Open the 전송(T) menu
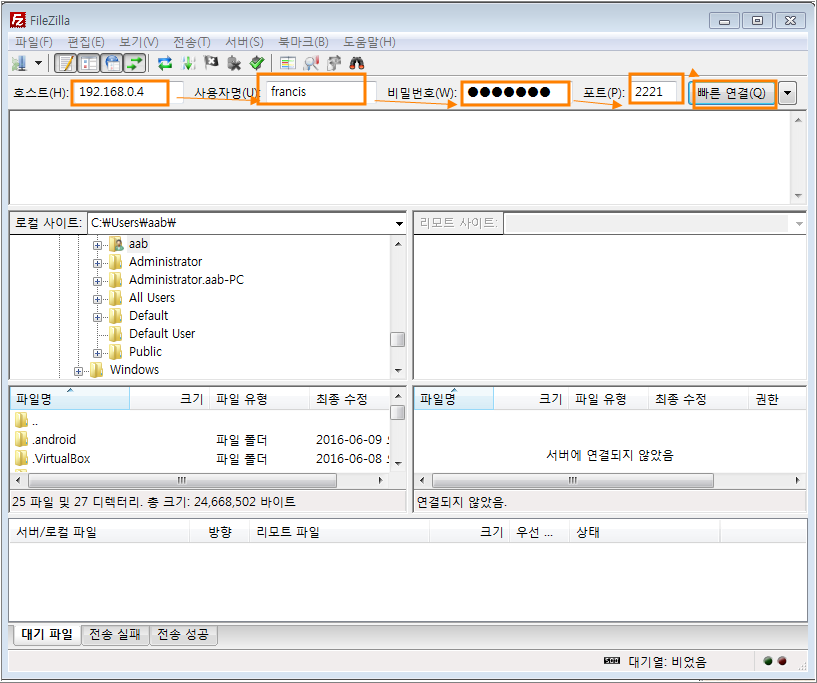The height and width of the screenshot is (683, 817). (x=192, y=42)
